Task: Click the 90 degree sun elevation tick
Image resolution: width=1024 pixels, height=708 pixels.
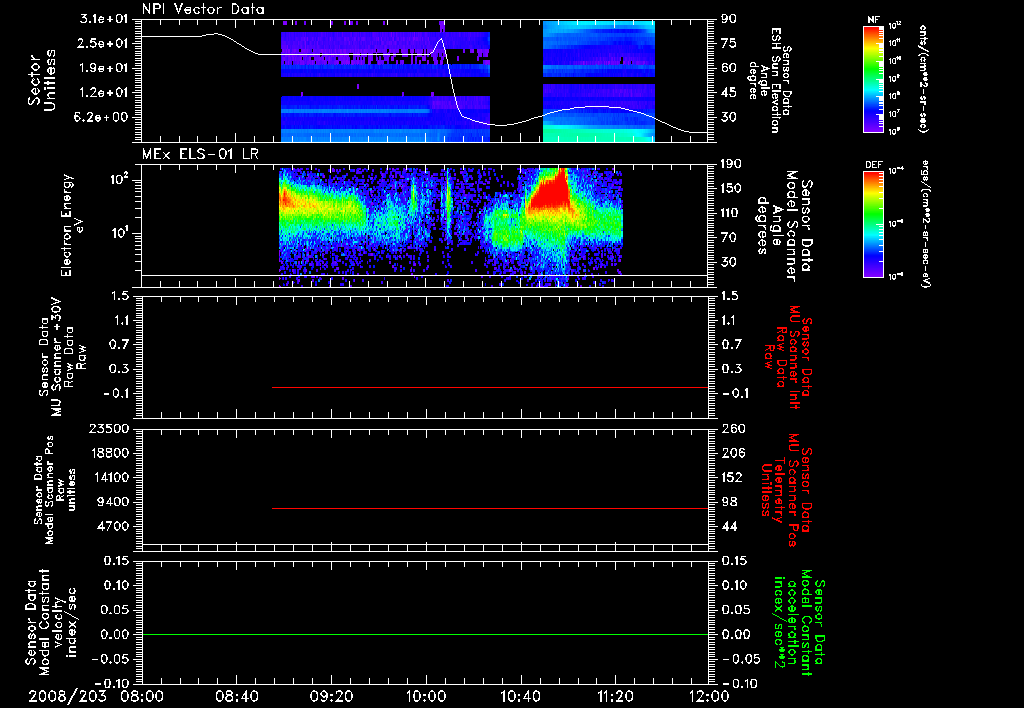Action: pyautogui.click(x=729, y=19)
